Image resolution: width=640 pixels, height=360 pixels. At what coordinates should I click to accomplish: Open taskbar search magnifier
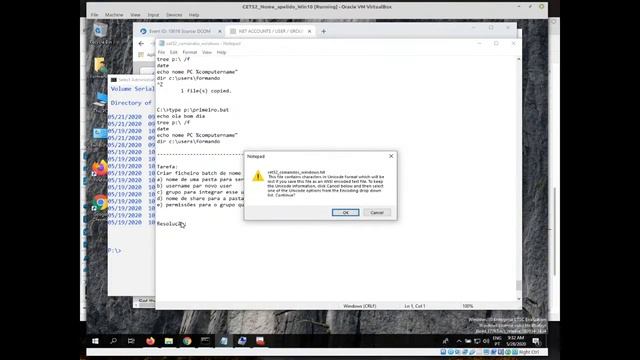(x=113, y=341)
